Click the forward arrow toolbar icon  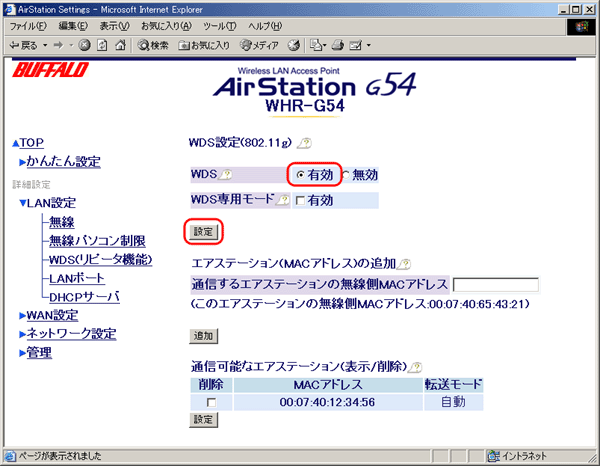tap(58, 46)
